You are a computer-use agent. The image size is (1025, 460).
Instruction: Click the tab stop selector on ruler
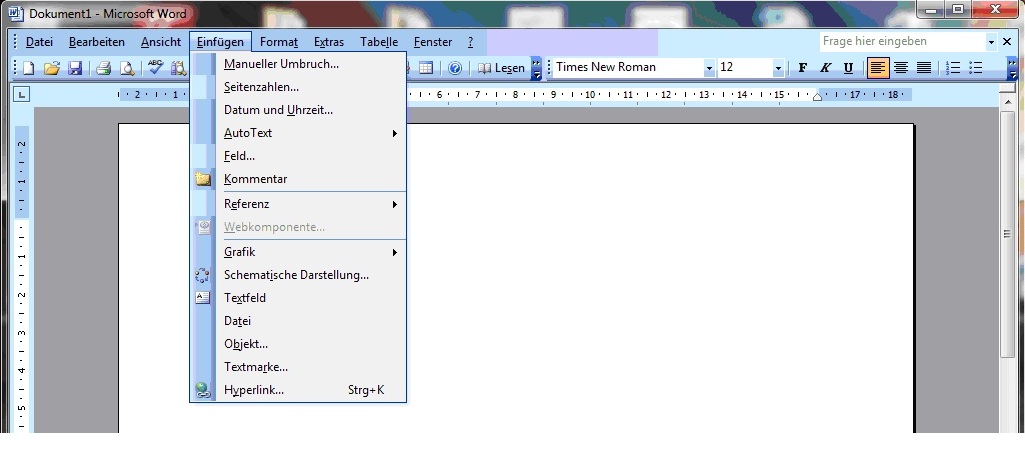[x=22, y=95]
